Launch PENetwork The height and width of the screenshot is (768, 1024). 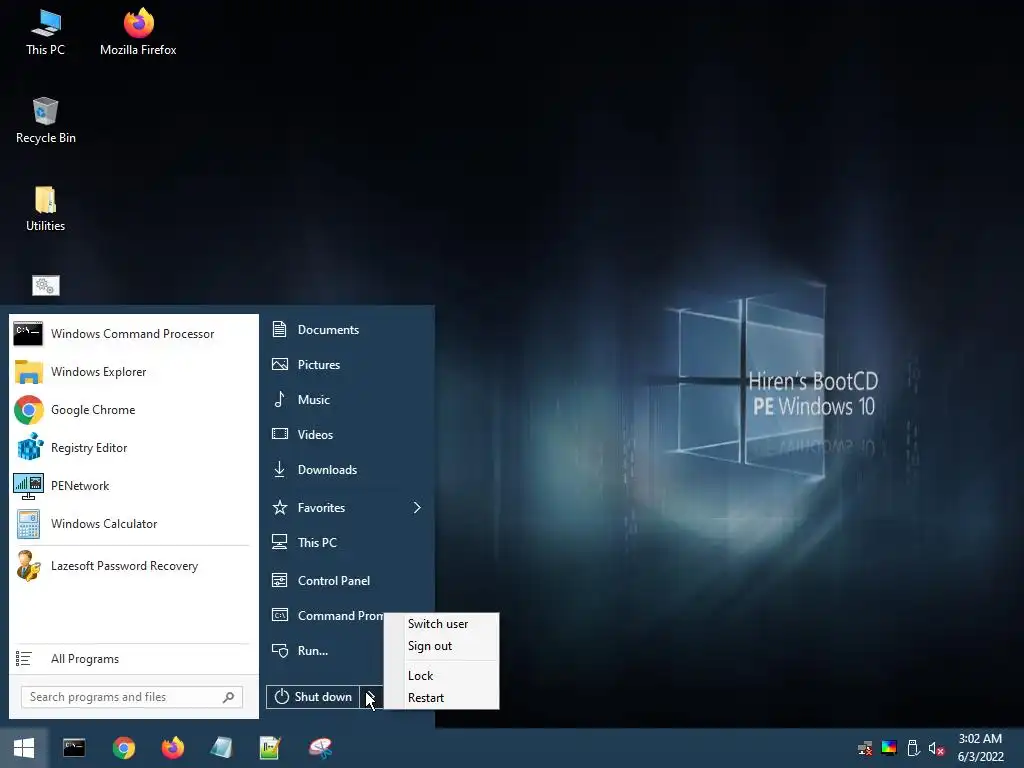tap(134, 486)
